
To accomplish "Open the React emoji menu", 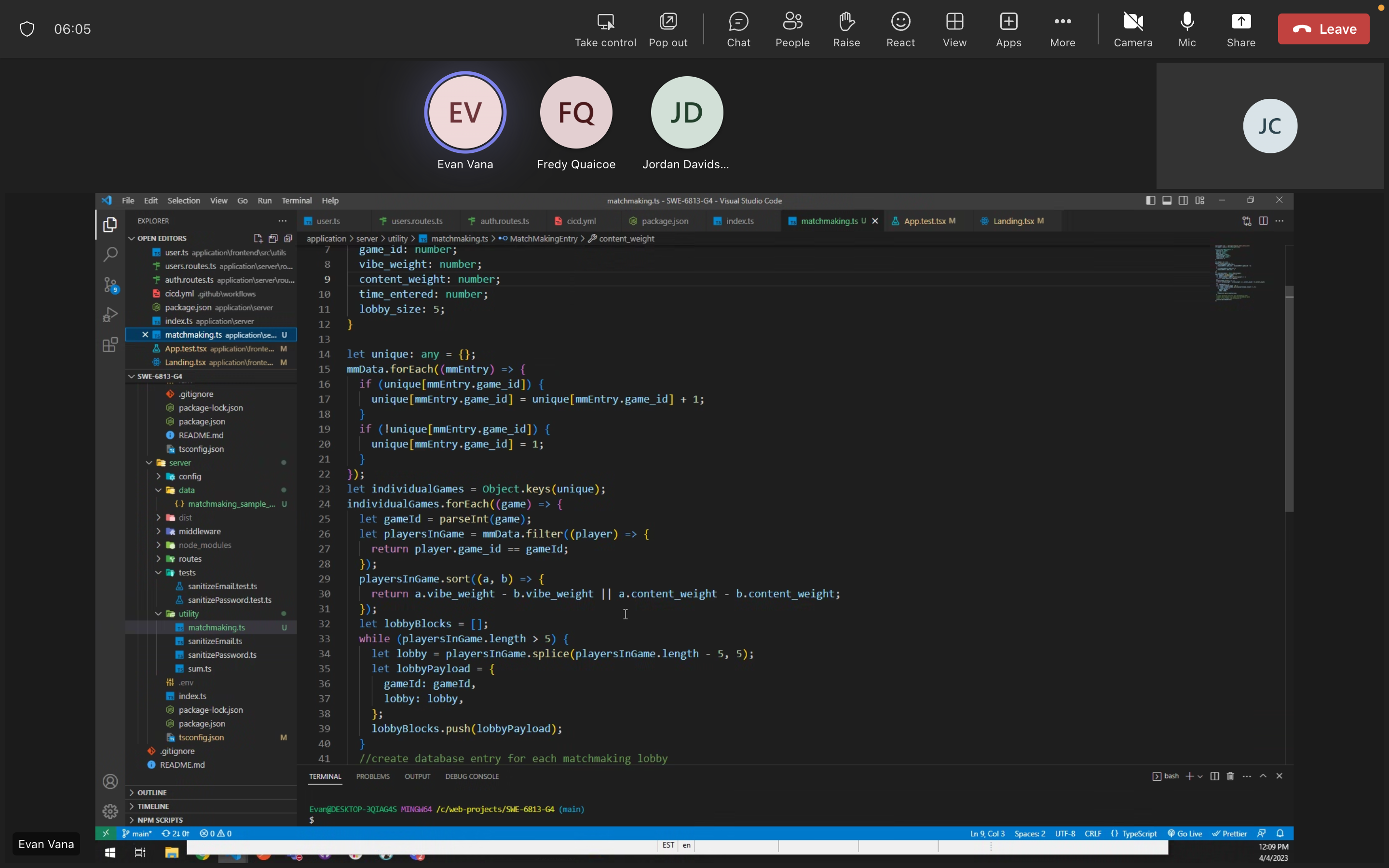I will click(900, 30).
